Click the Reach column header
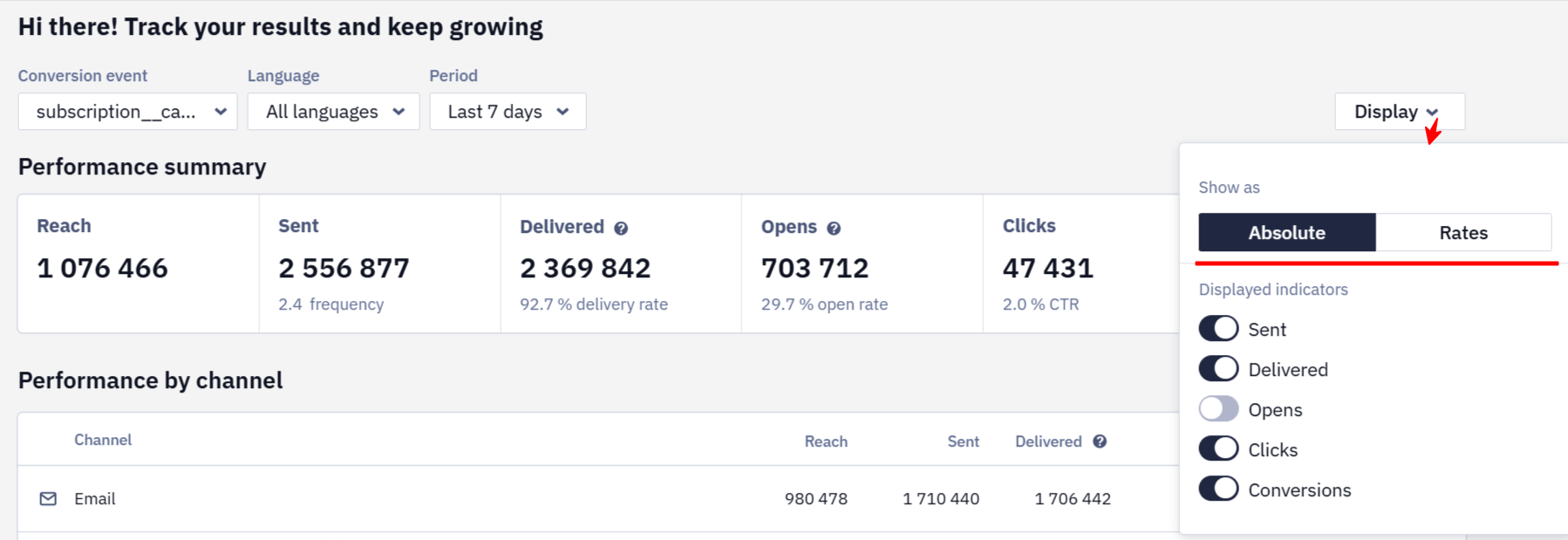 click(826, 441)
